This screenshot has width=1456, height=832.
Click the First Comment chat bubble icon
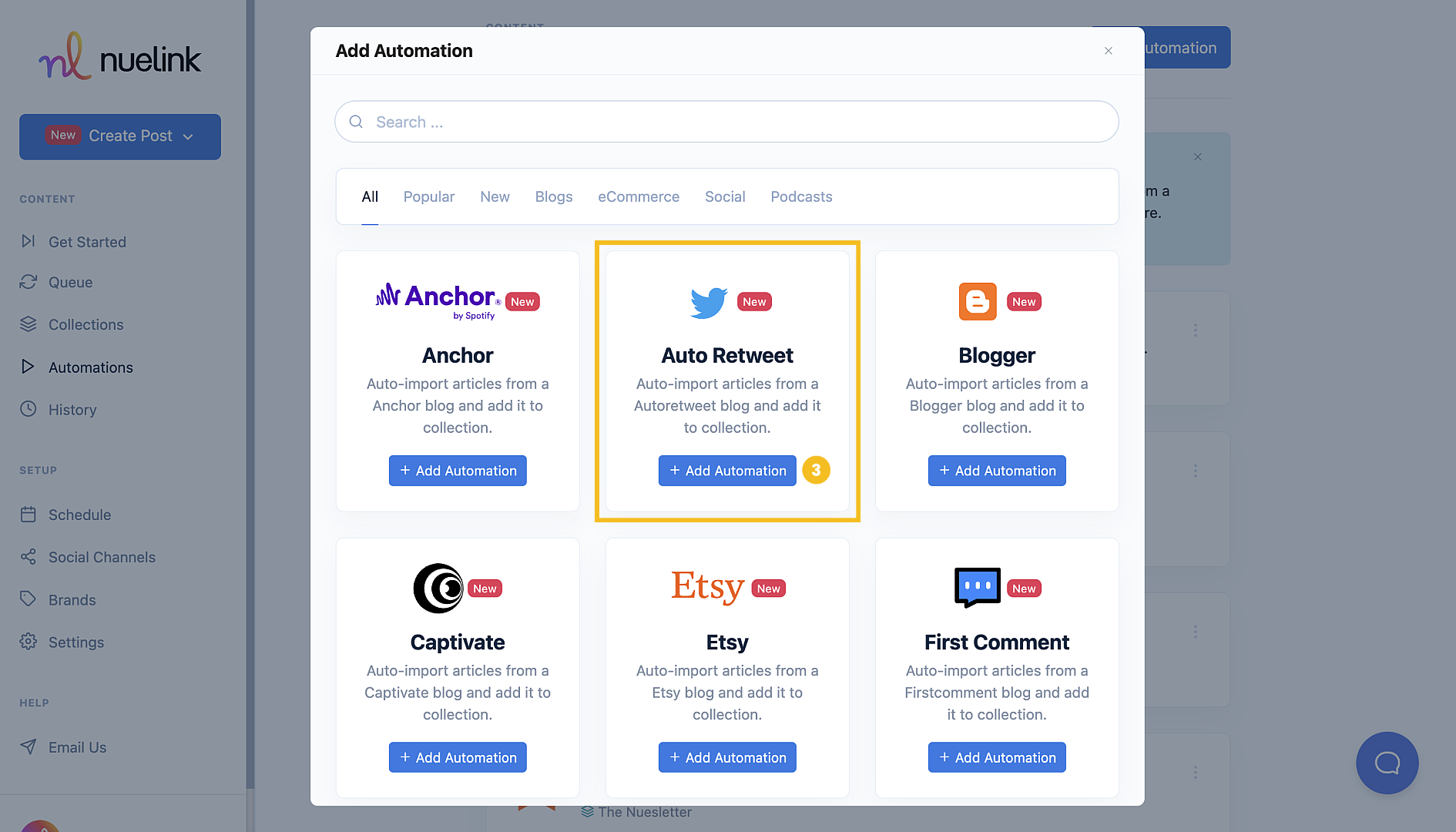(x=978, y=588)
